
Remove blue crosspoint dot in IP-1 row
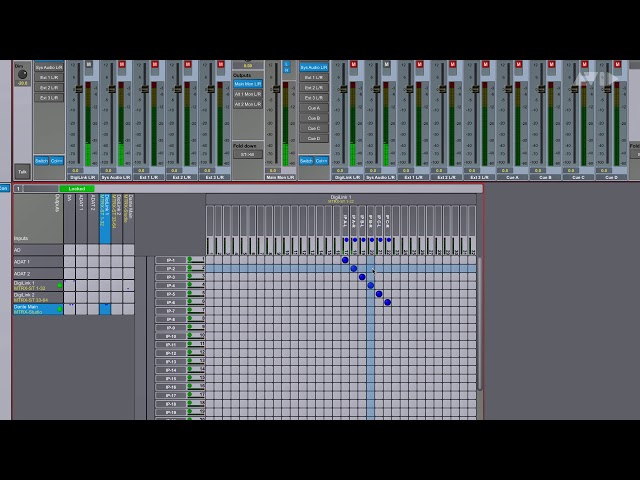[345, 260]
